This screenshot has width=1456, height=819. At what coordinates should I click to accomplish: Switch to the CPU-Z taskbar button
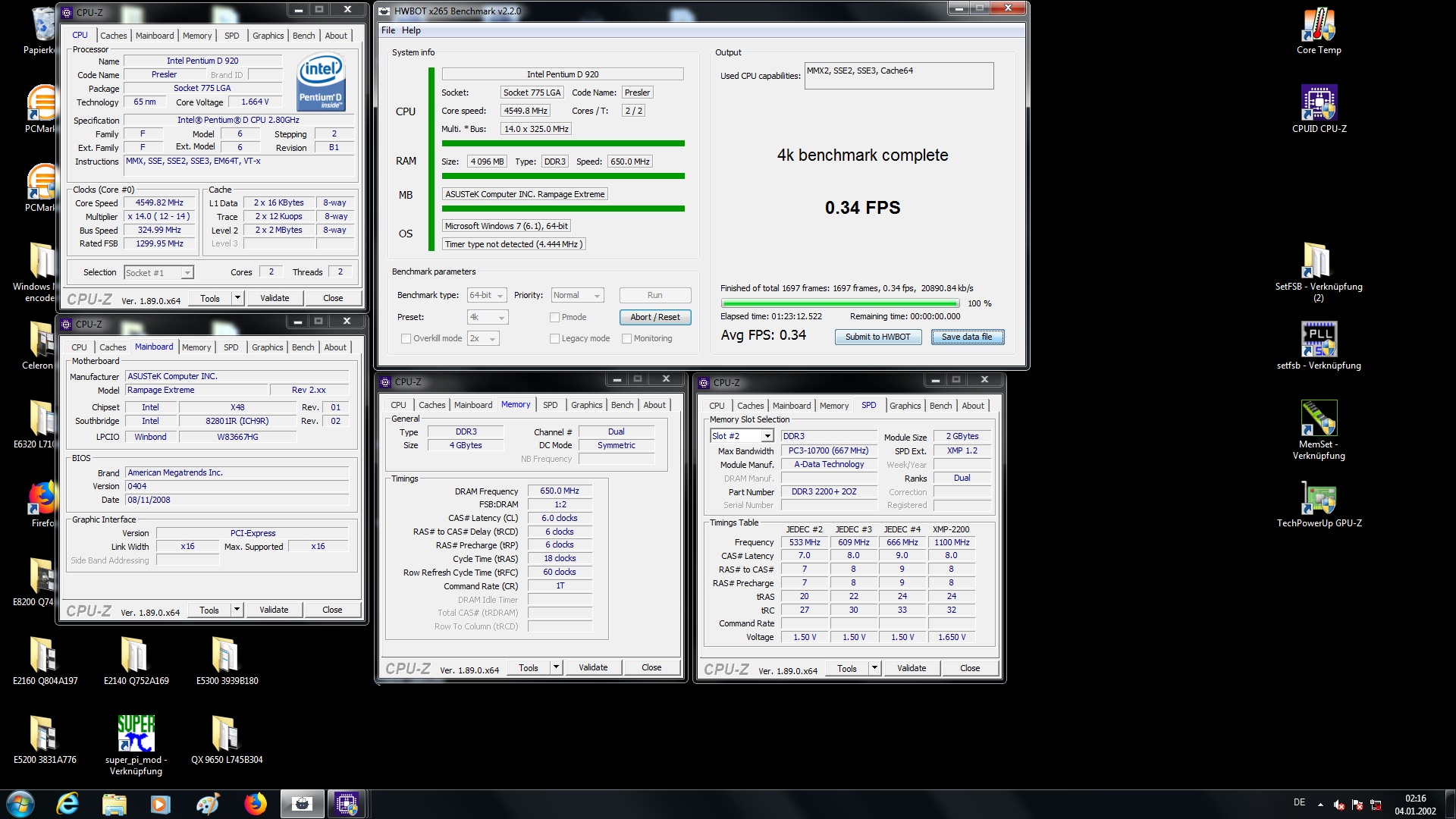point(347,804)
